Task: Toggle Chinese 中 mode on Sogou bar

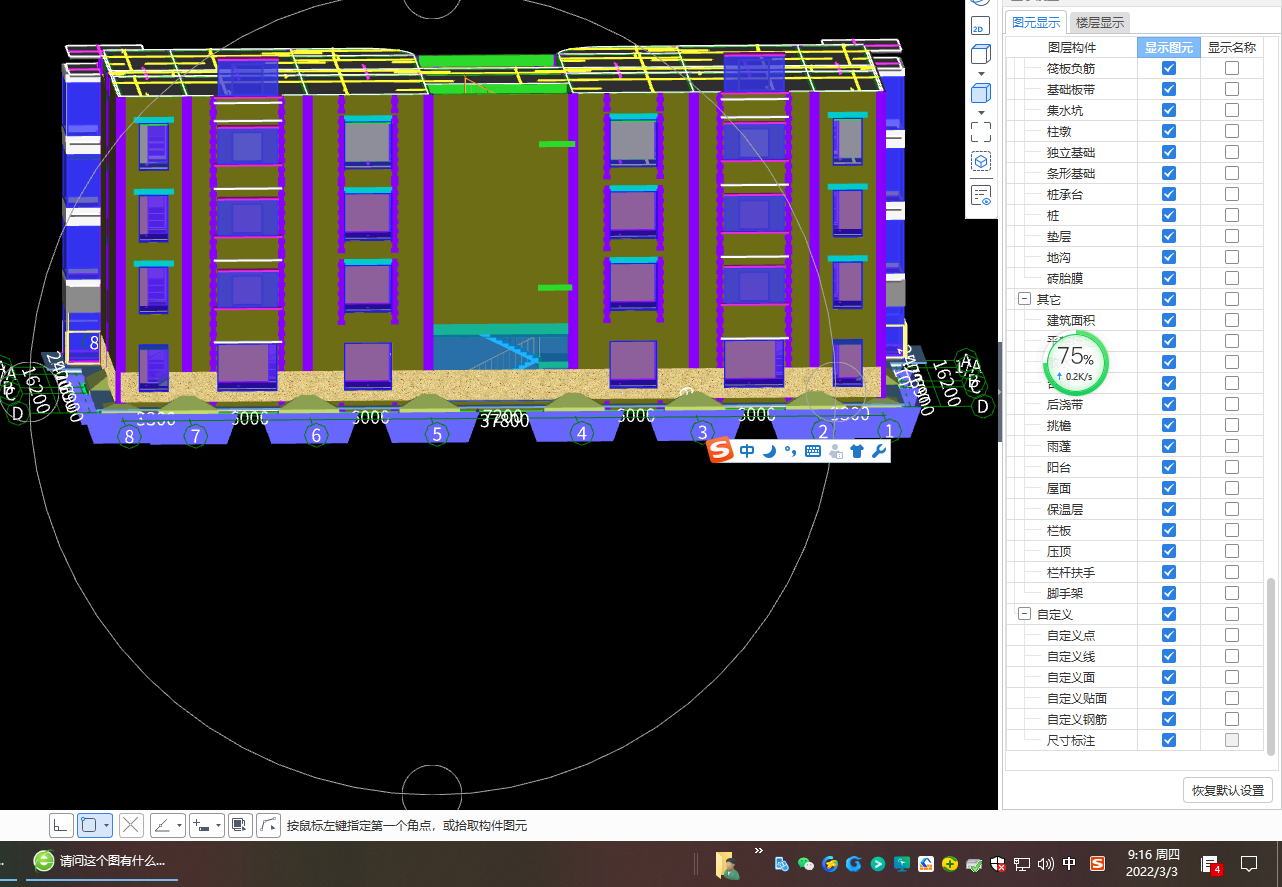Action: [x=747, y=451]
